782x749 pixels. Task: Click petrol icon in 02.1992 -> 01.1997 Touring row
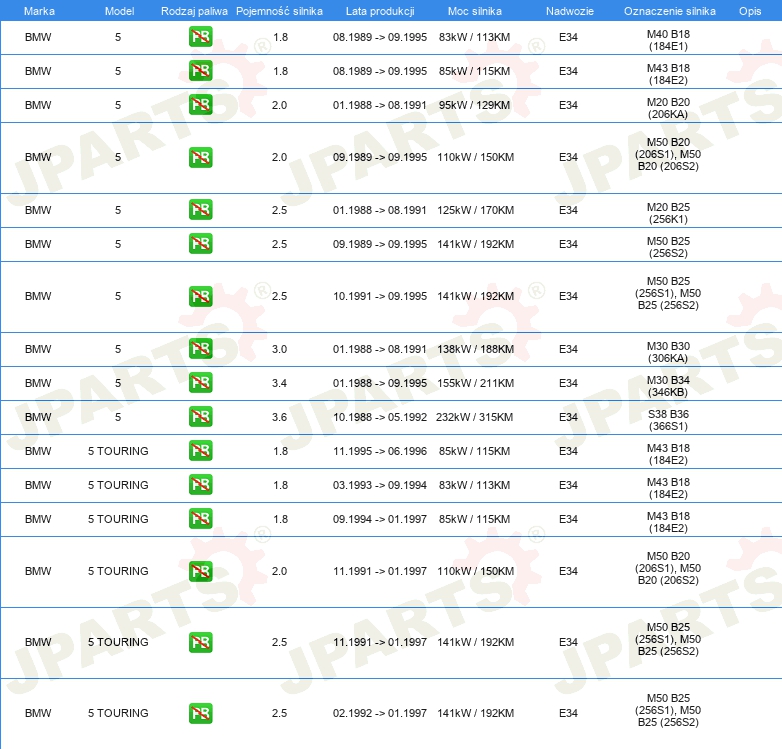point(200,713)
